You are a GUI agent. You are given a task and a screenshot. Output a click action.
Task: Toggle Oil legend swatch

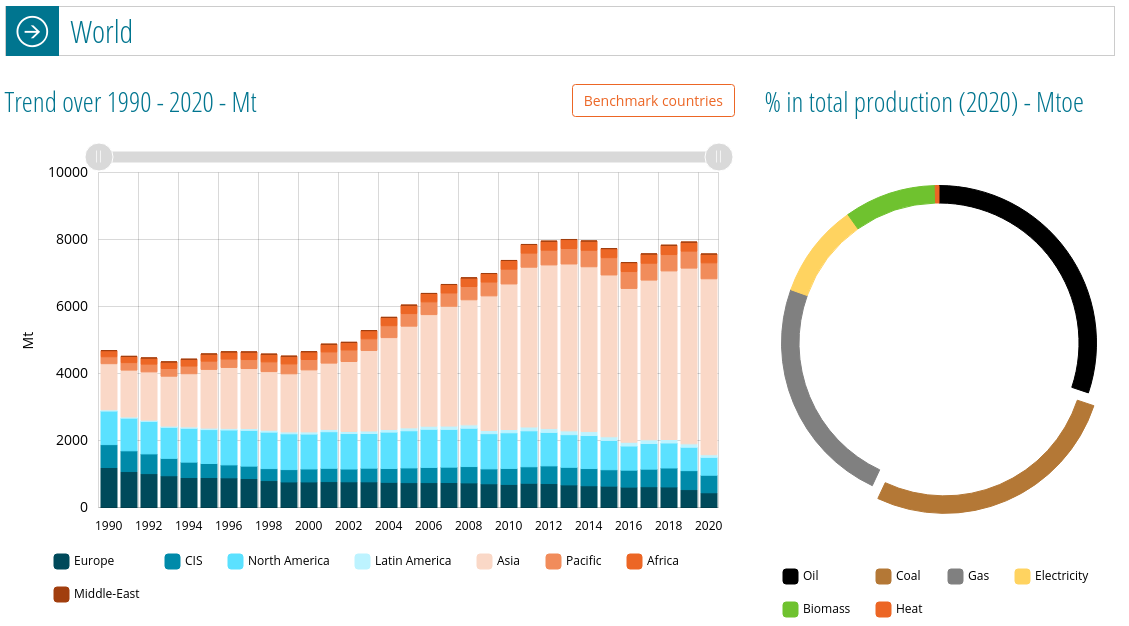[x=791, y=576]
